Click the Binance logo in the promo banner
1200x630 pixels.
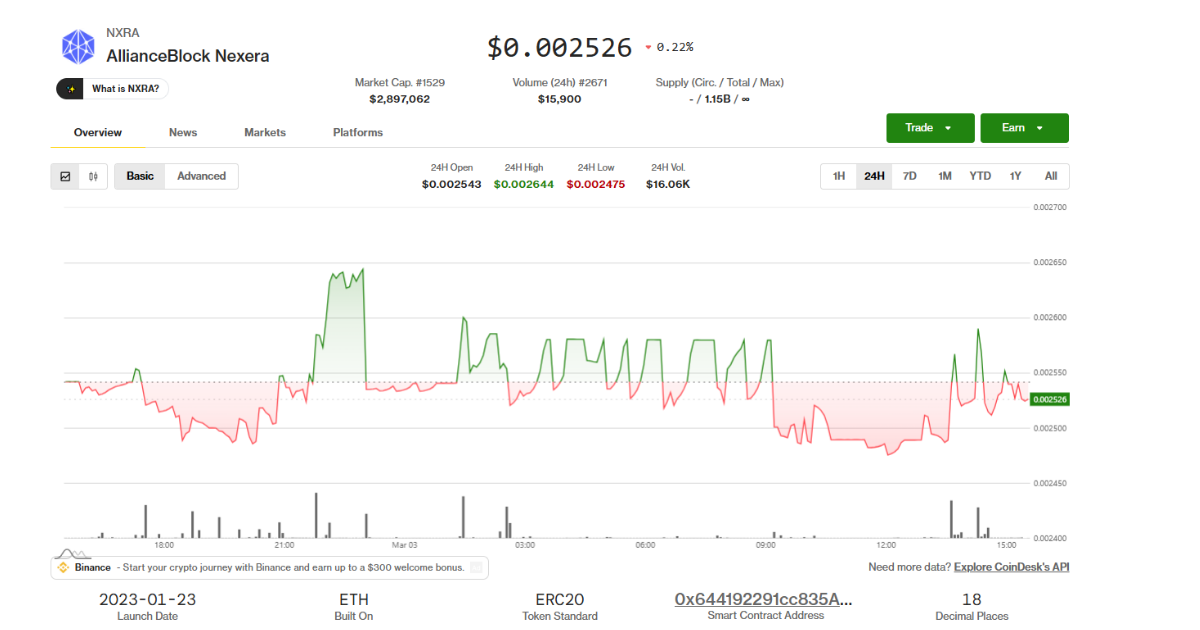point(64,567)
